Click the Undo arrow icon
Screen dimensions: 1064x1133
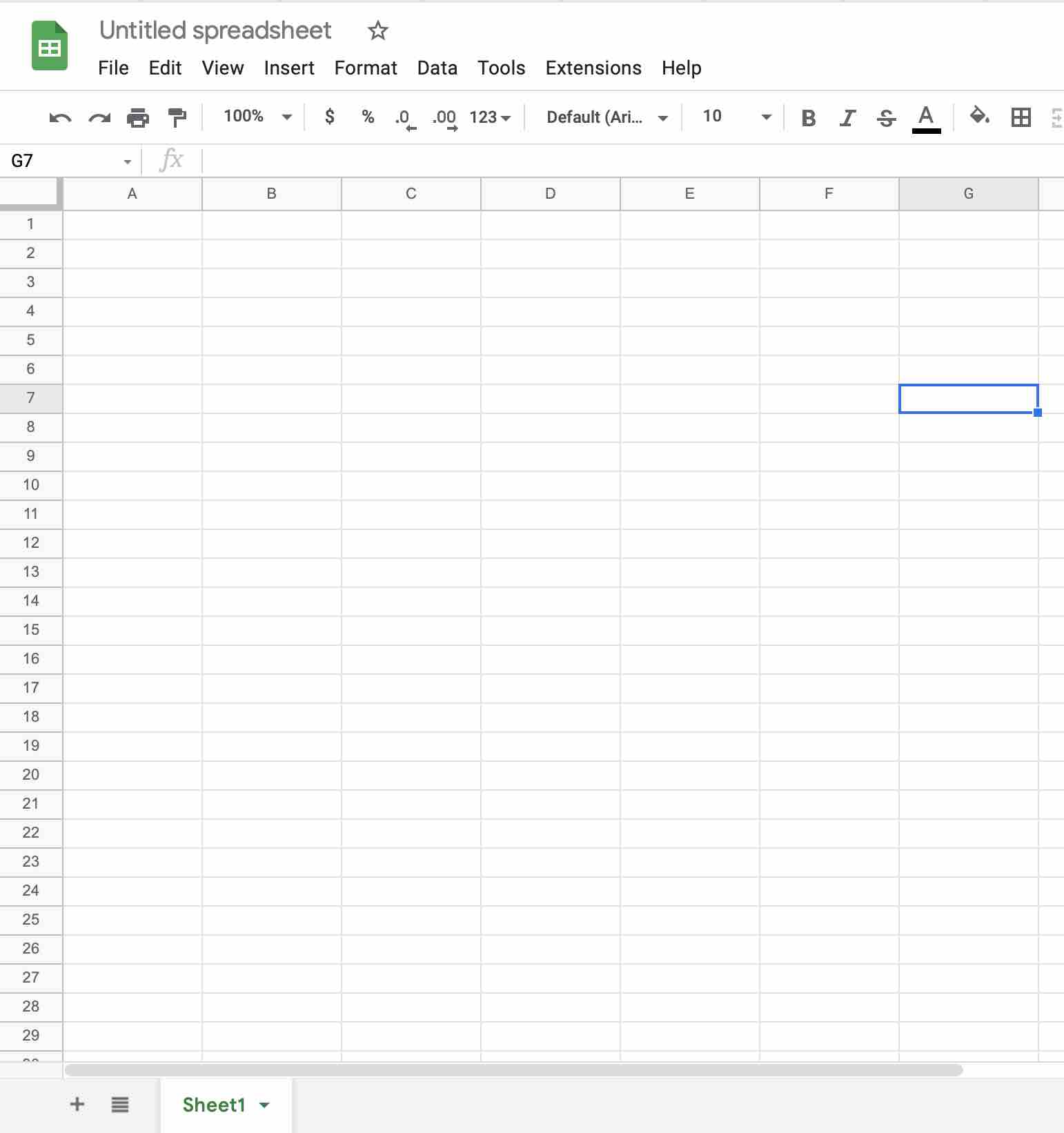coord(60,118)
